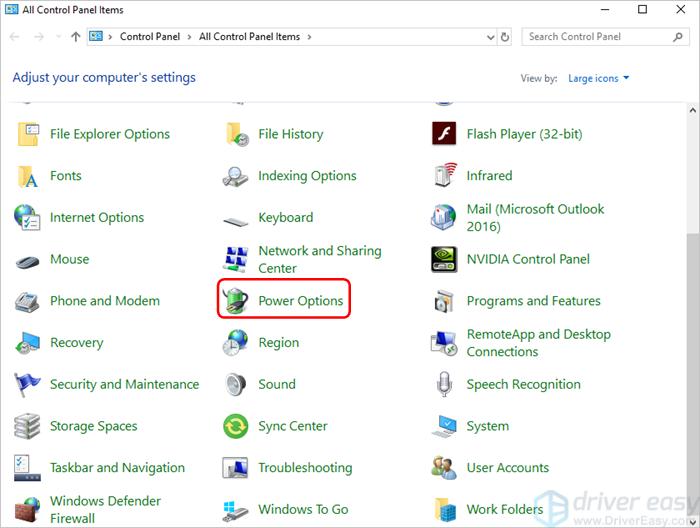Screen dimensions: 700x528
Task: Open the File History icon
Action: pyautogui.click(x=236, y=134)
